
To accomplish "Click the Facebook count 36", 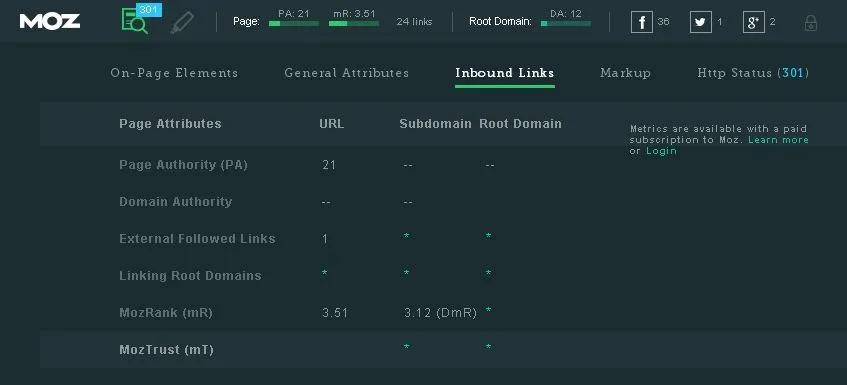I will coord(663,22).
